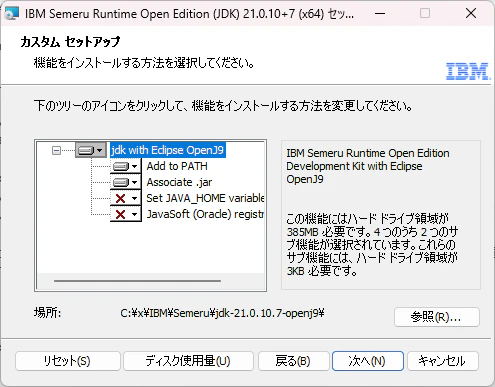Click the feature description text IBM Semeru Runtime
Screen dimensions: 495x387
point(368,166)
